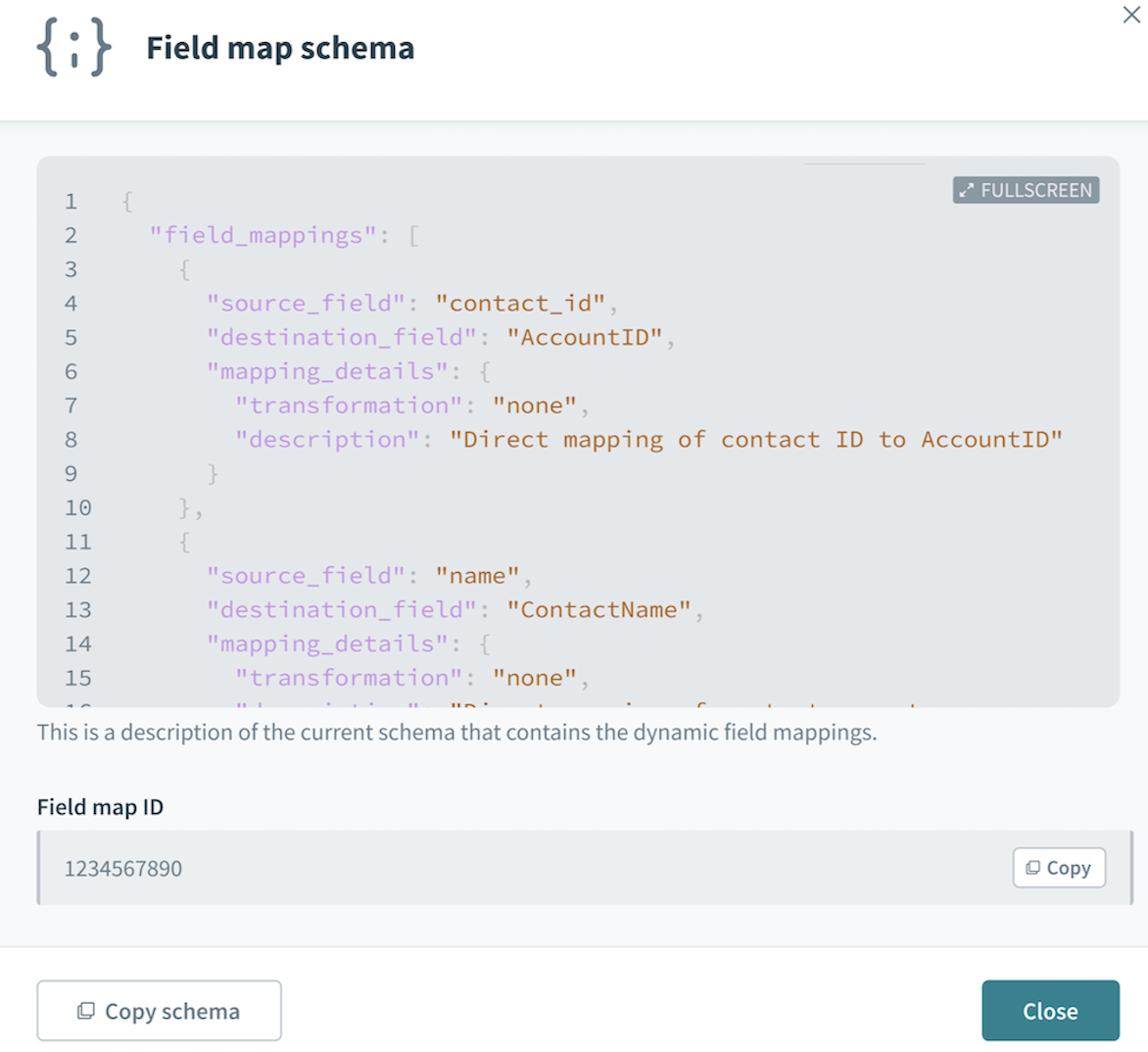Viewport: 1148px width, 1052px height.
Task: Dismiss the dialog with the X icon
Action: 1131,15
